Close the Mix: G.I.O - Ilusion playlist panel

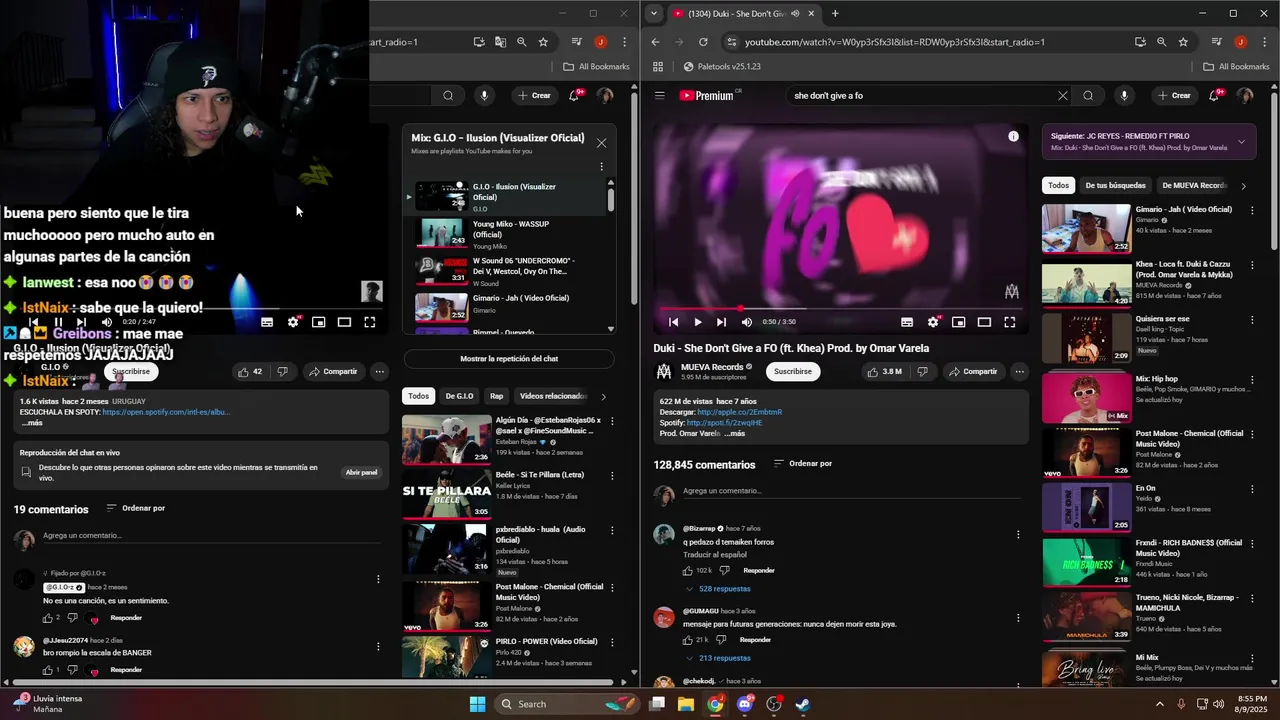[x=601, y=143]
